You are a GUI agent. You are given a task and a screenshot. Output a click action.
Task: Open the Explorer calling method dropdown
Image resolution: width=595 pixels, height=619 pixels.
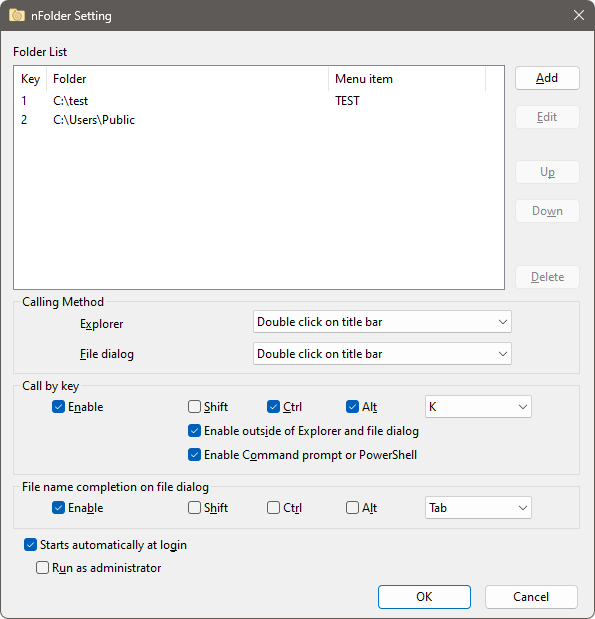pyautogui.click(x=382, y=322)
